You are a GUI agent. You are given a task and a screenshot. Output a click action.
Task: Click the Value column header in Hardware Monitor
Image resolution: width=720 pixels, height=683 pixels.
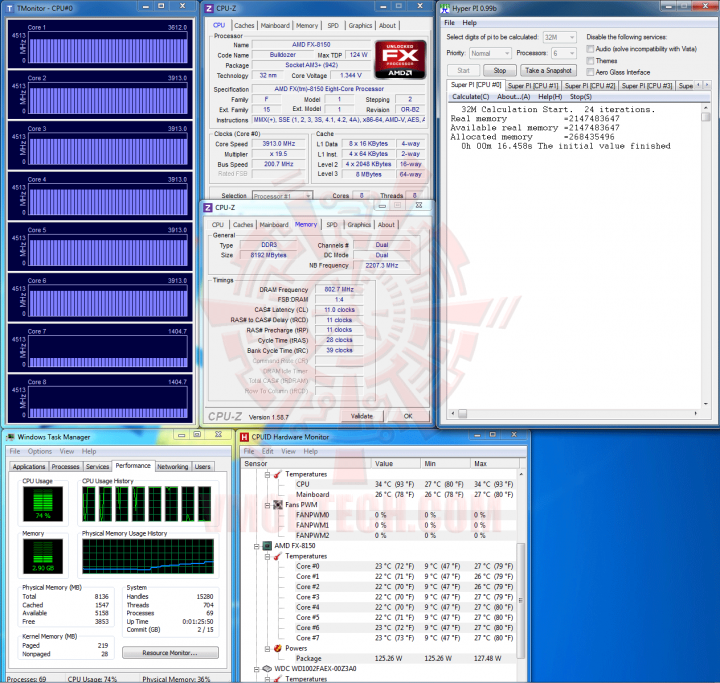click(x=395, y=464)
